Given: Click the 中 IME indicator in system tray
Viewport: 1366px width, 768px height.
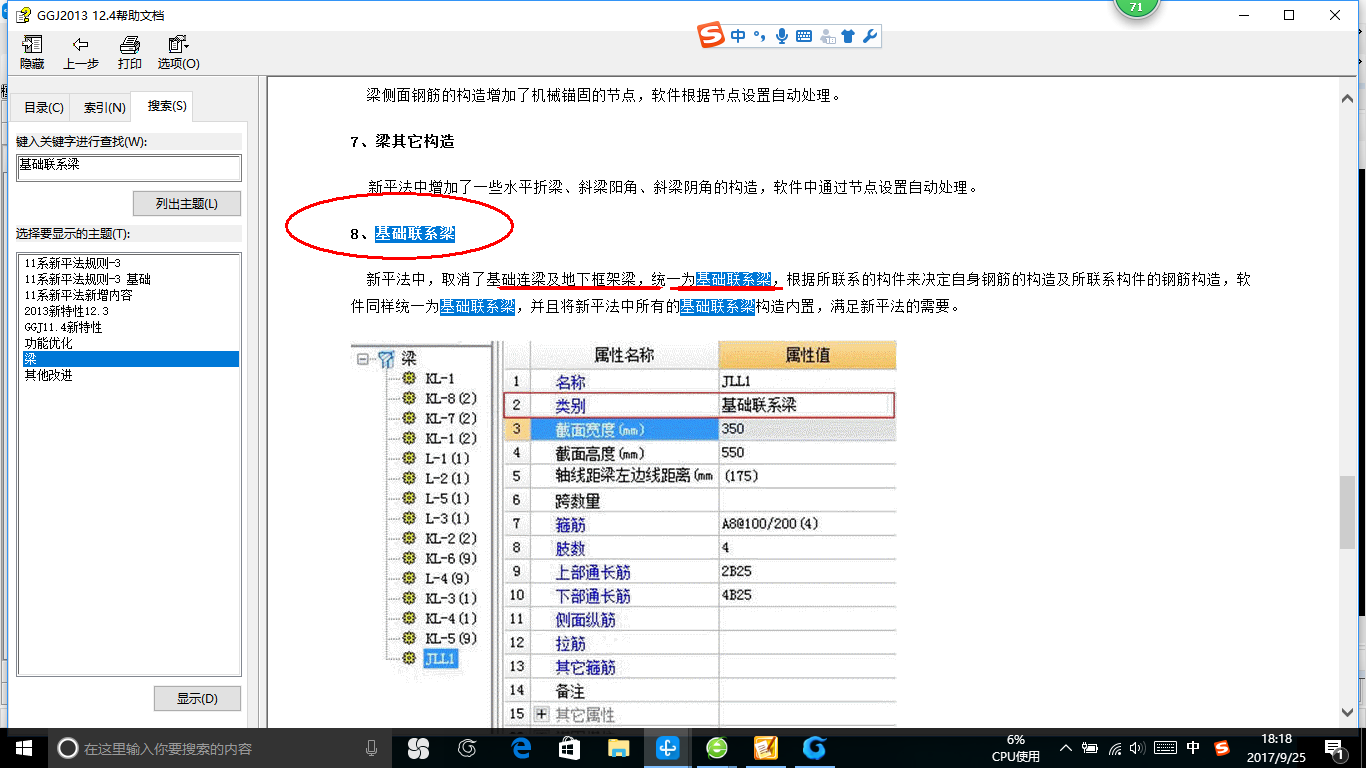Looking at the screenshot, I should (x=1193, y=748).
